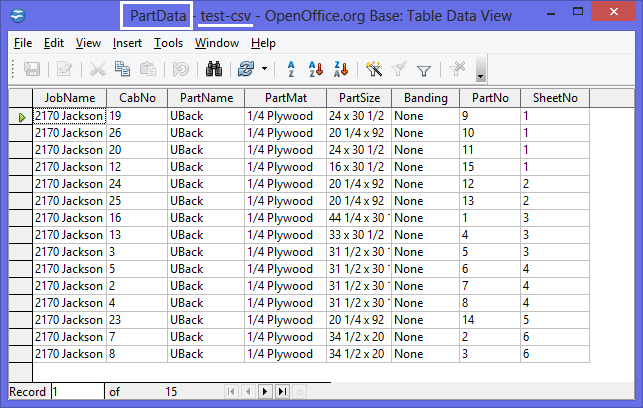This screenshot has height=408, width=643.
Task: Click the SheetNo column header
Action: (x=554, y=98)
